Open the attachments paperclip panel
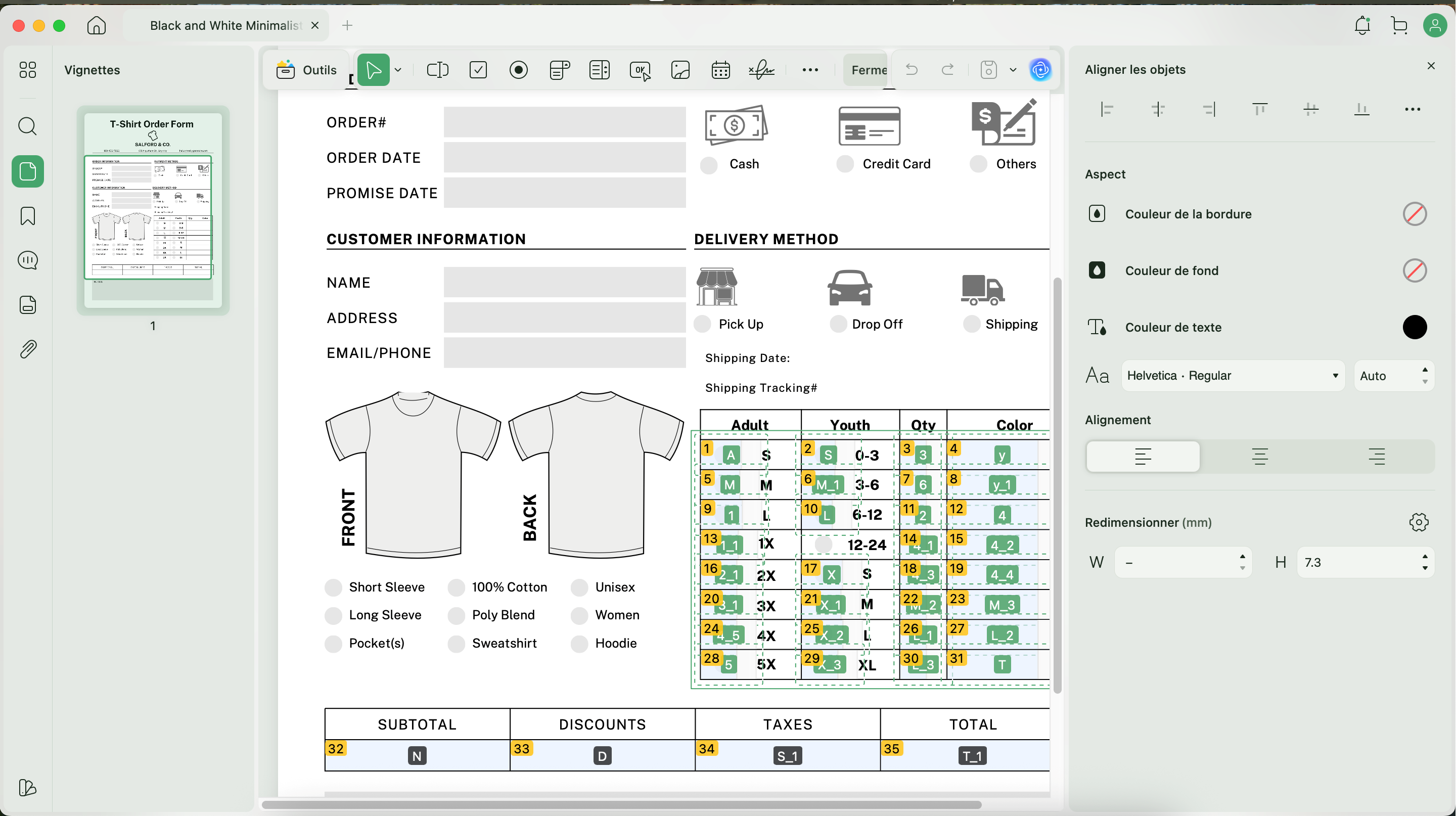 pyautogui.click(x=28, y=349)
